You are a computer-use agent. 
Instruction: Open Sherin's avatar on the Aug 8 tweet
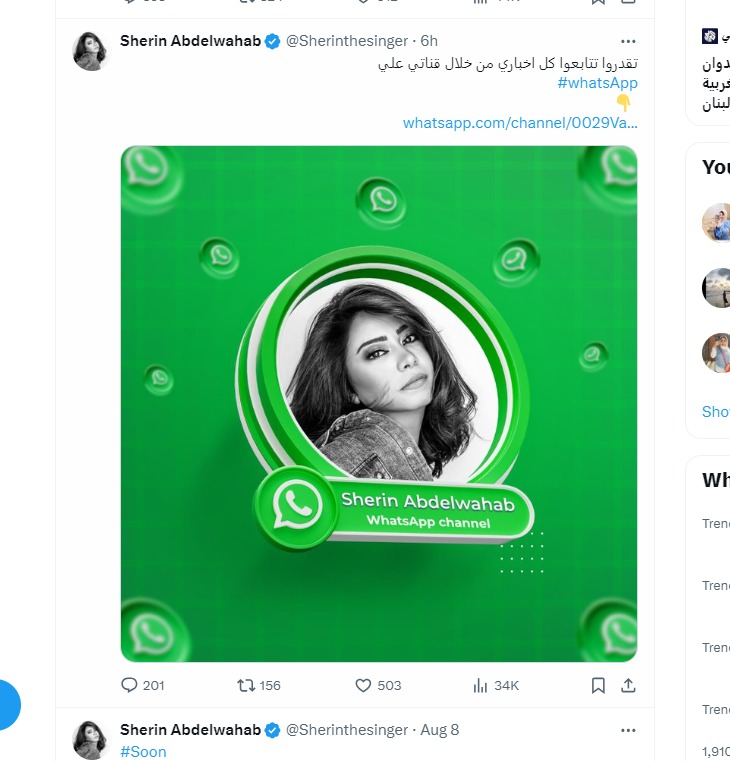[90, 739]
